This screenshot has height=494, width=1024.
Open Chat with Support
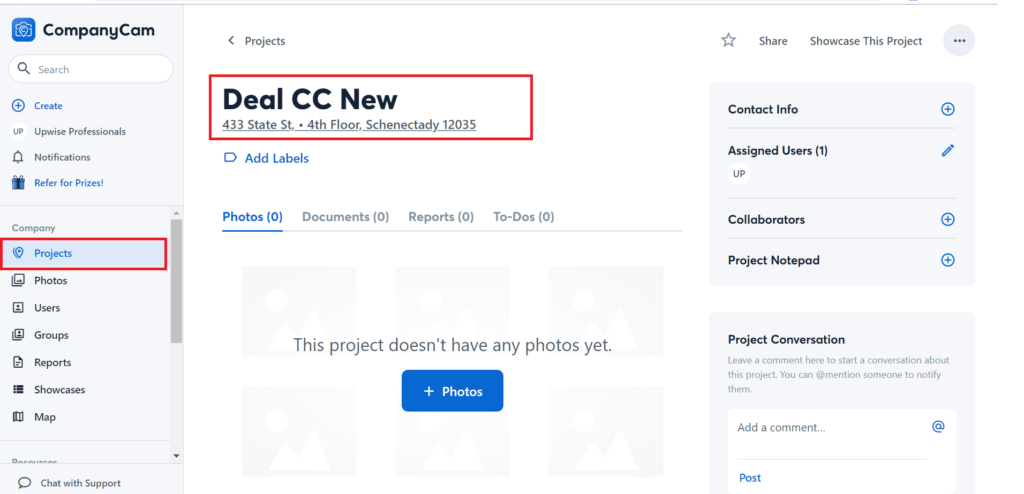(69, 483)
